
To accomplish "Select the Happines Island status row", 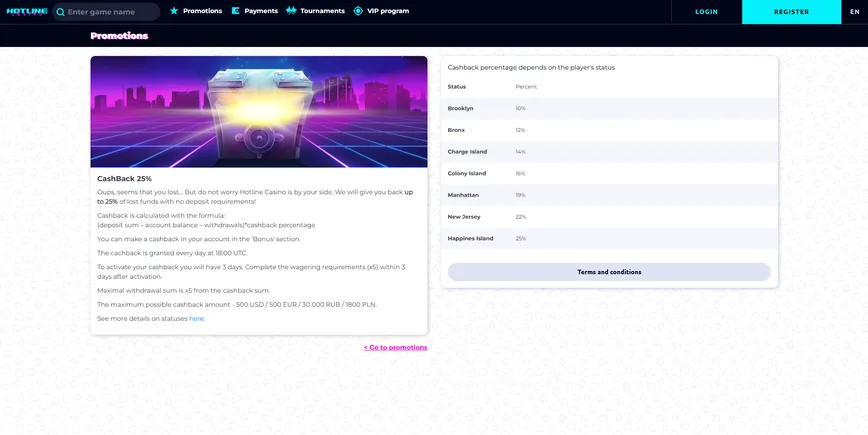I will tap(609, 238).
